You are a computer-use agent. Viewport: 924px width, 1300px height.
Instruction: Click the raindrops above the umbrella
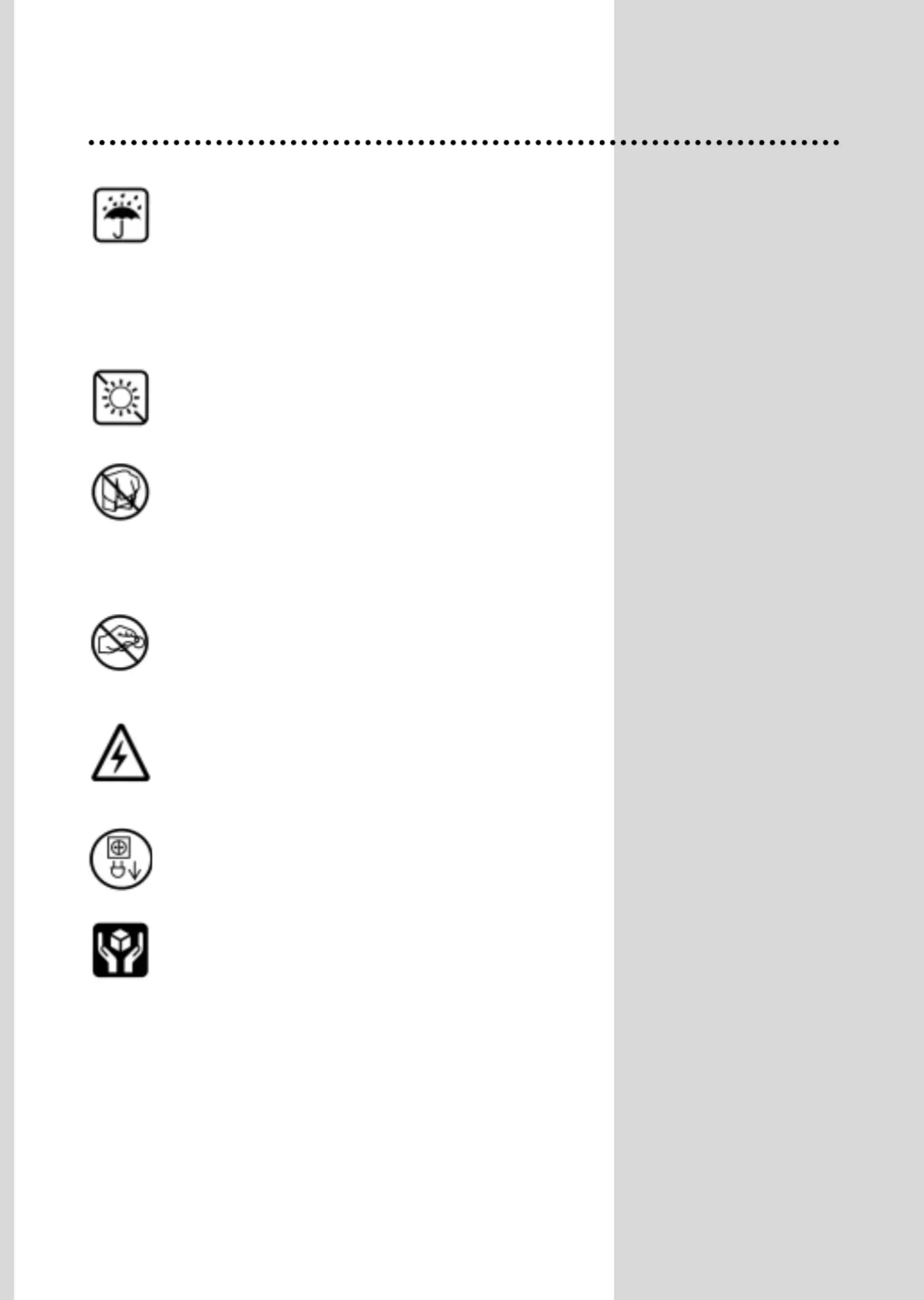click(x=121, y=198)
